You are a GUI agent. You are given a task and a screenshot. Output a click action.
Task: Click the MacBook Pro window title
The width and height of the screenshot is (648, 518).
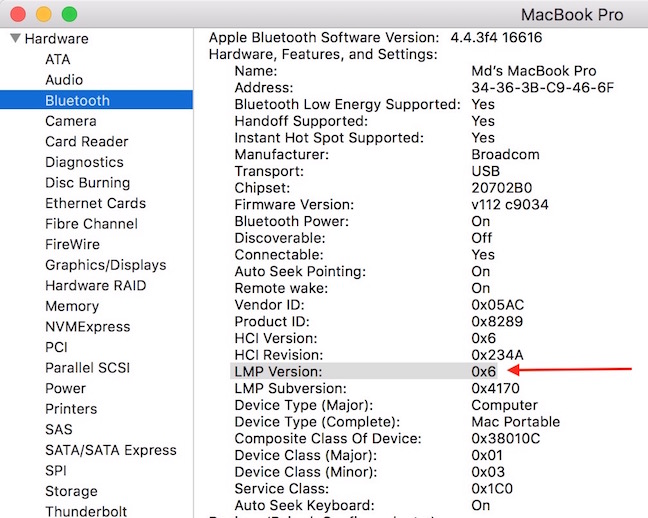572,15
